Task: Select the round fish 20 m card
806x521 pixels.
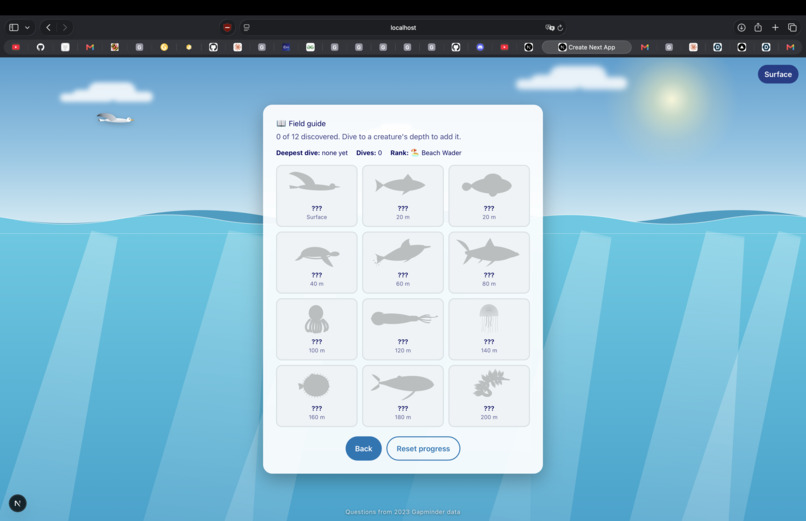Action: pos(489,196)
